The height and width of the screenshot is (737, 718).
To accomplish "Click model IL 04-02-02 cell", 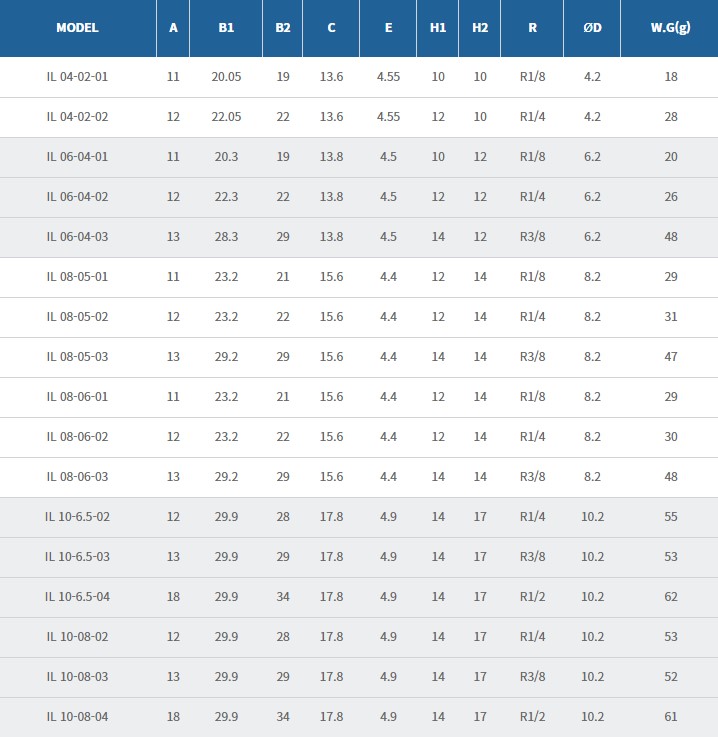I will [x=77, y=117].
